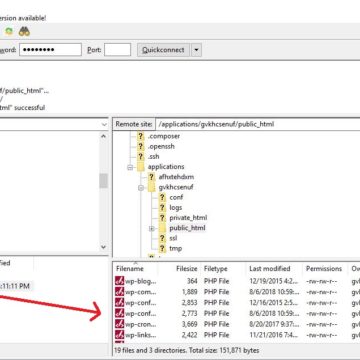
Task: Select the wp-cron... PHP file row
Action: (237, 324)
